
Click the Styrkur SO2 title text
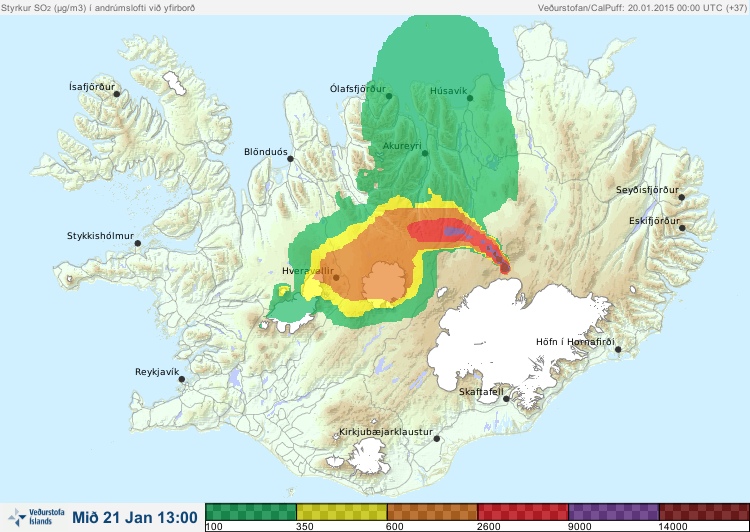pos(98,8)
